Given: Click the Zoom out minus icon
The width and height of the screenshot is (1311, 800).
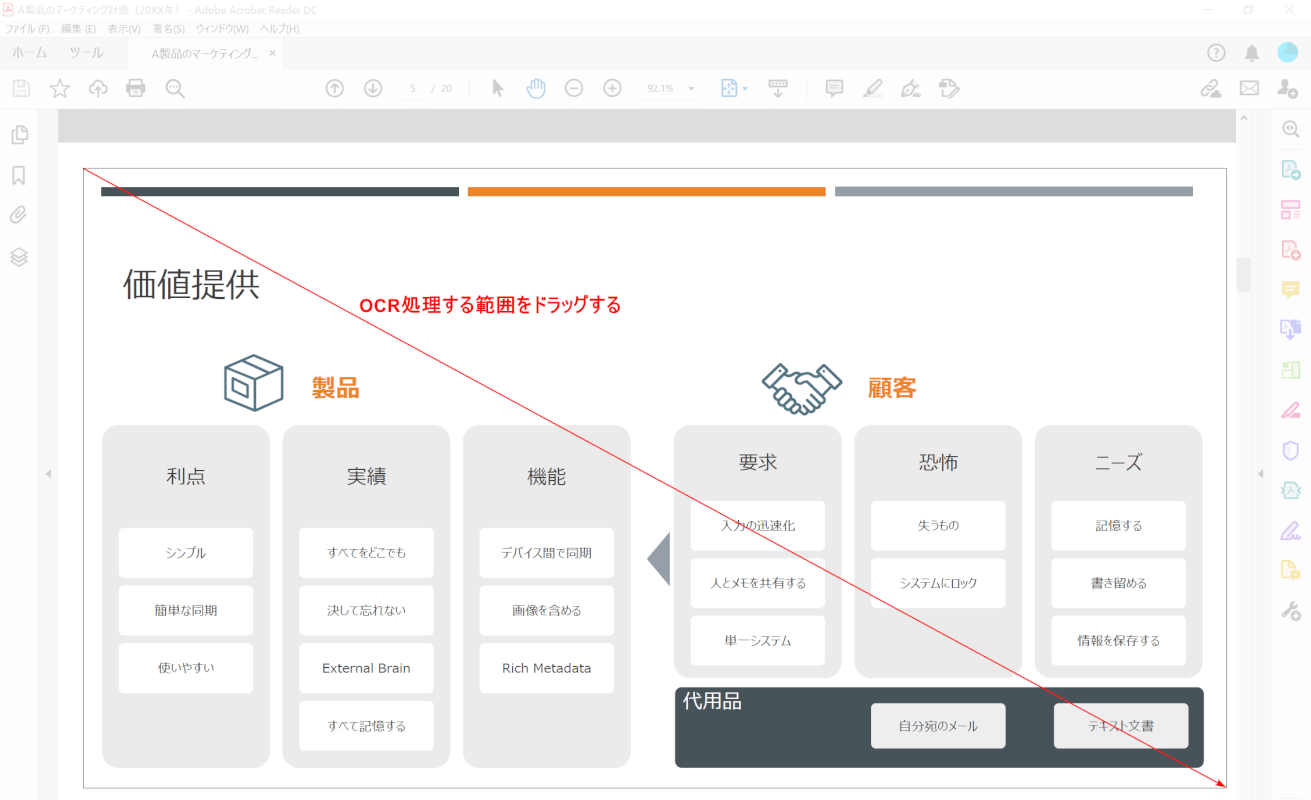Looking at the screenshot, I should click(x=574, y=88).
